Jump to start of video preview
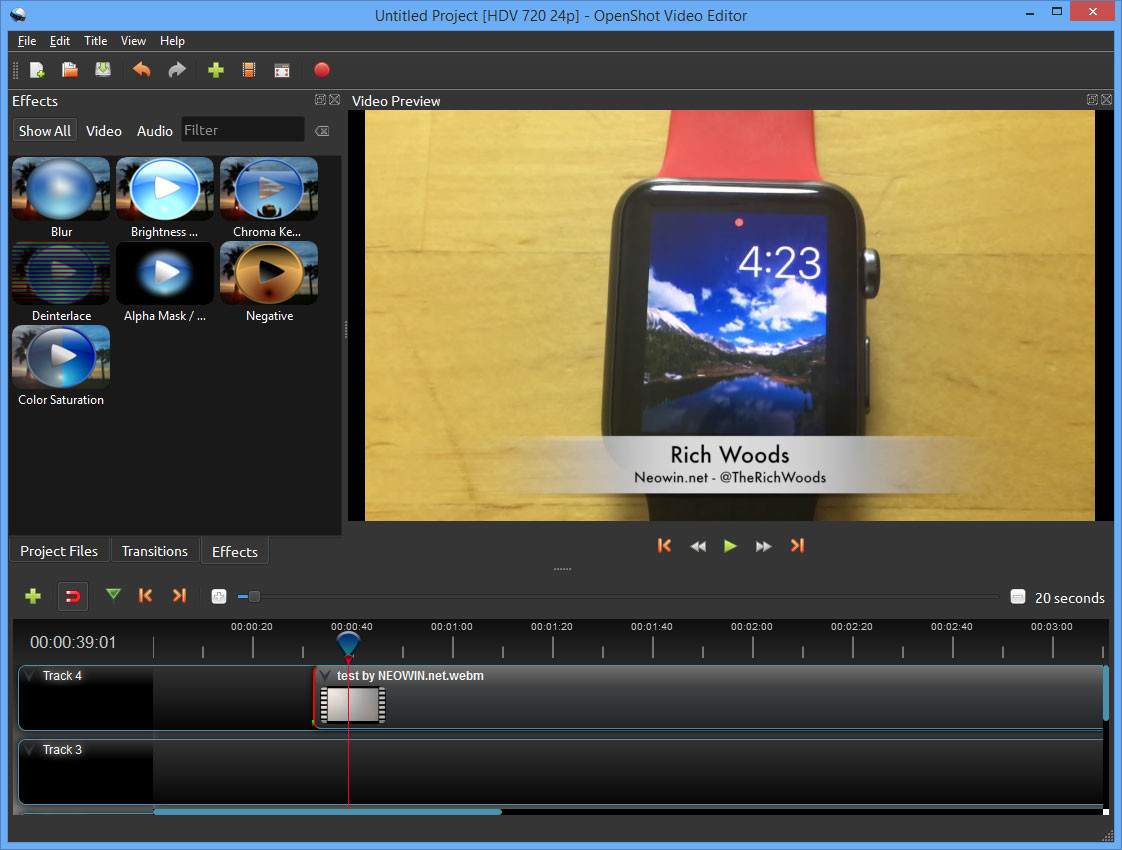The width and height of the screenshot is (1122, 850). pos(664,545)
